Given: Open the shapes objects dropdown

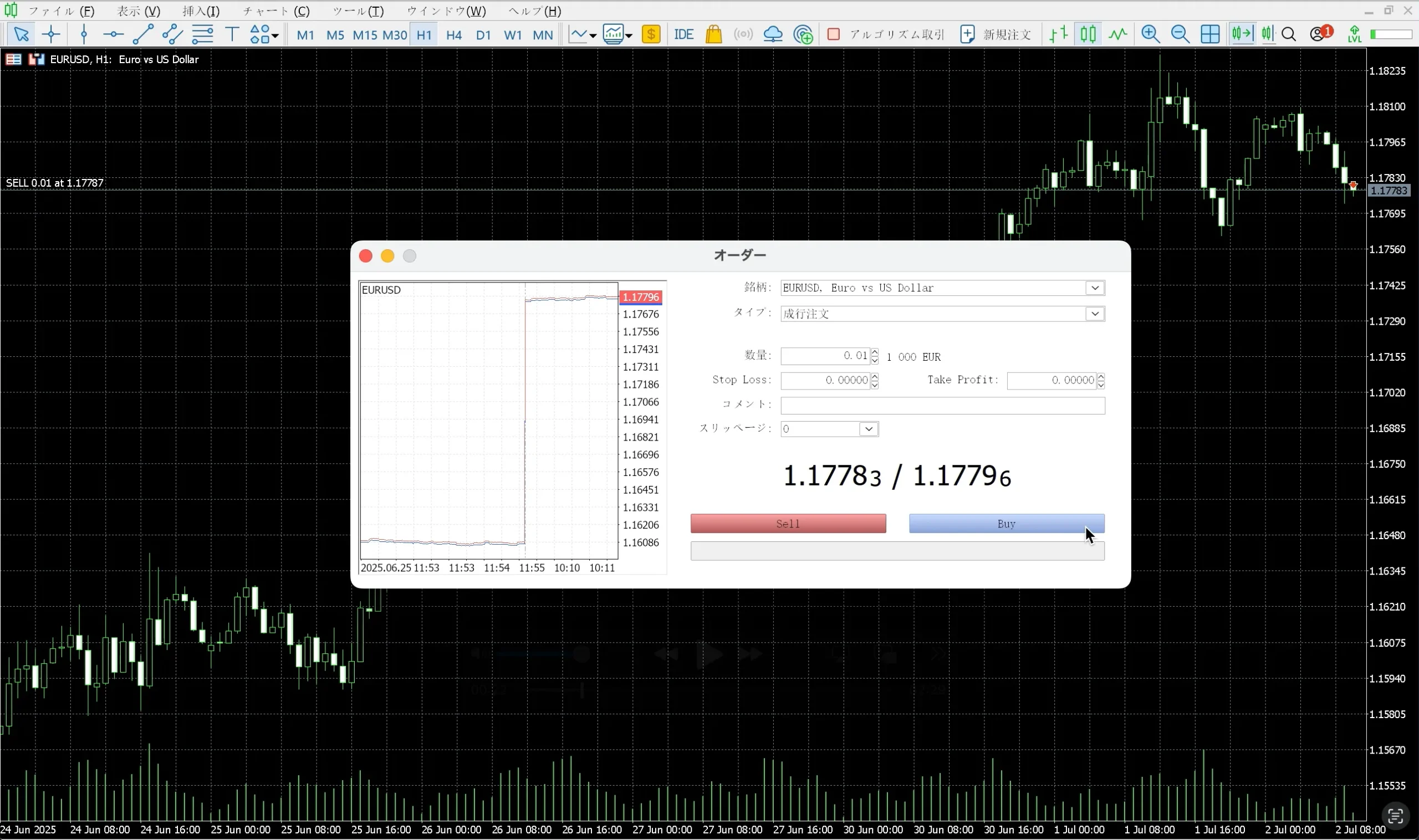Looking at the screenshot, I should pyautogui.click(x=264, y=34).
